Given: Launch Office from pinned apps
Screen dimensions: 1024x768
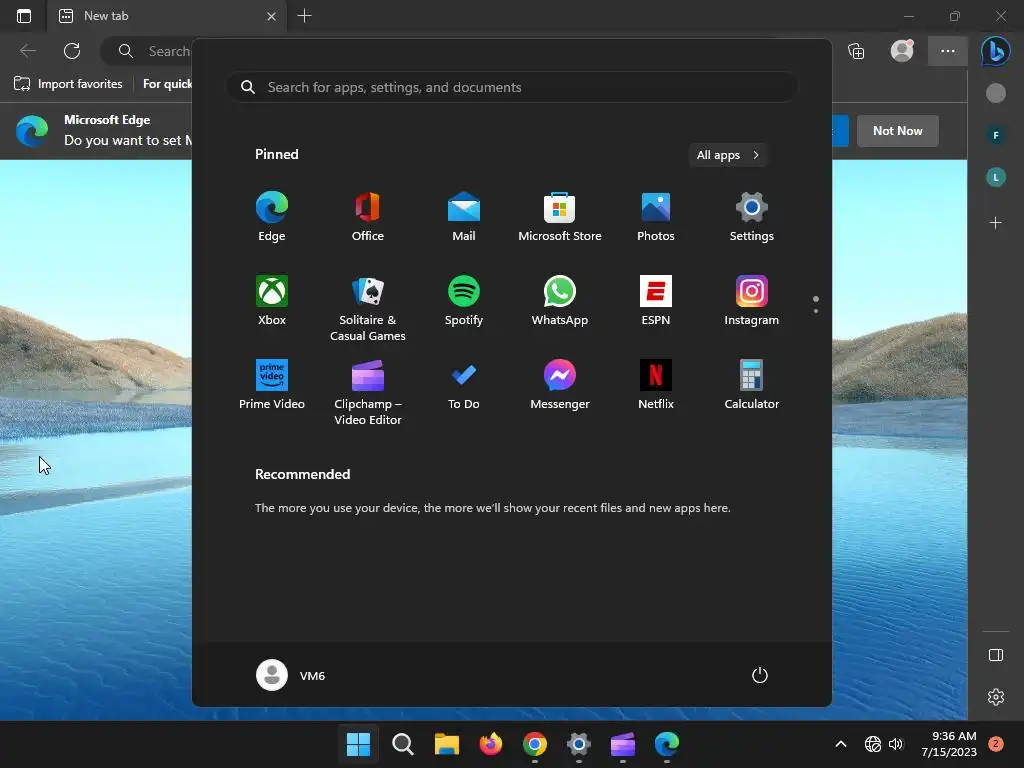Looking at the screenshot, I should [x=368, y=217].
